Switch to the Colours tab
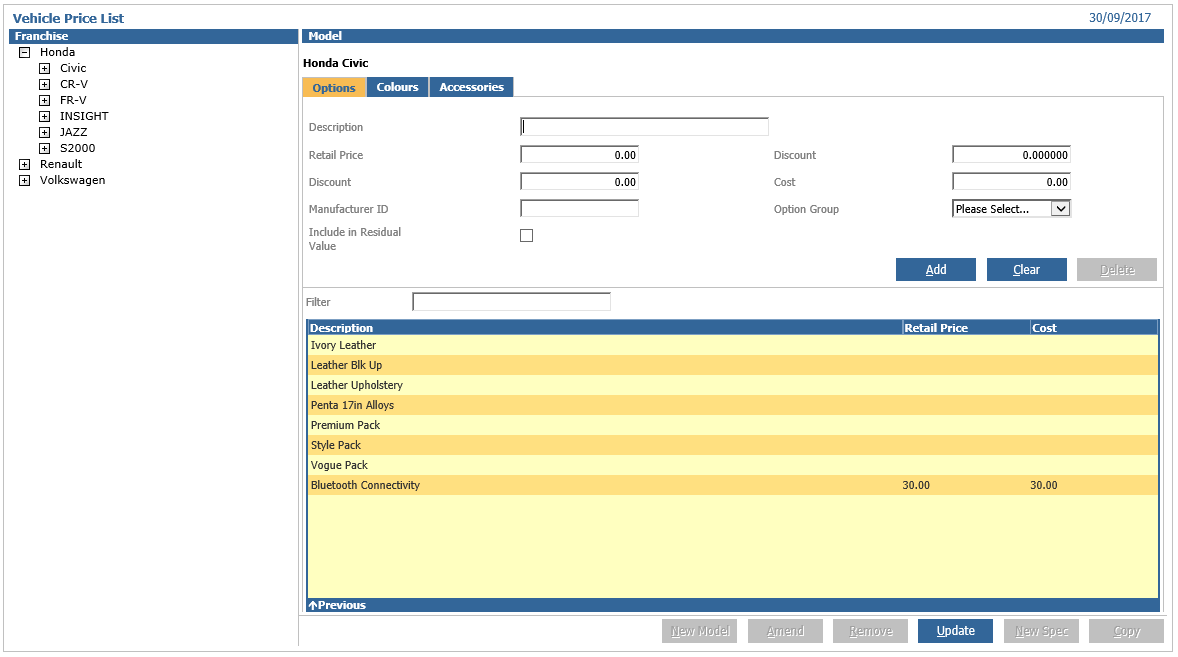 coord(397,87)
